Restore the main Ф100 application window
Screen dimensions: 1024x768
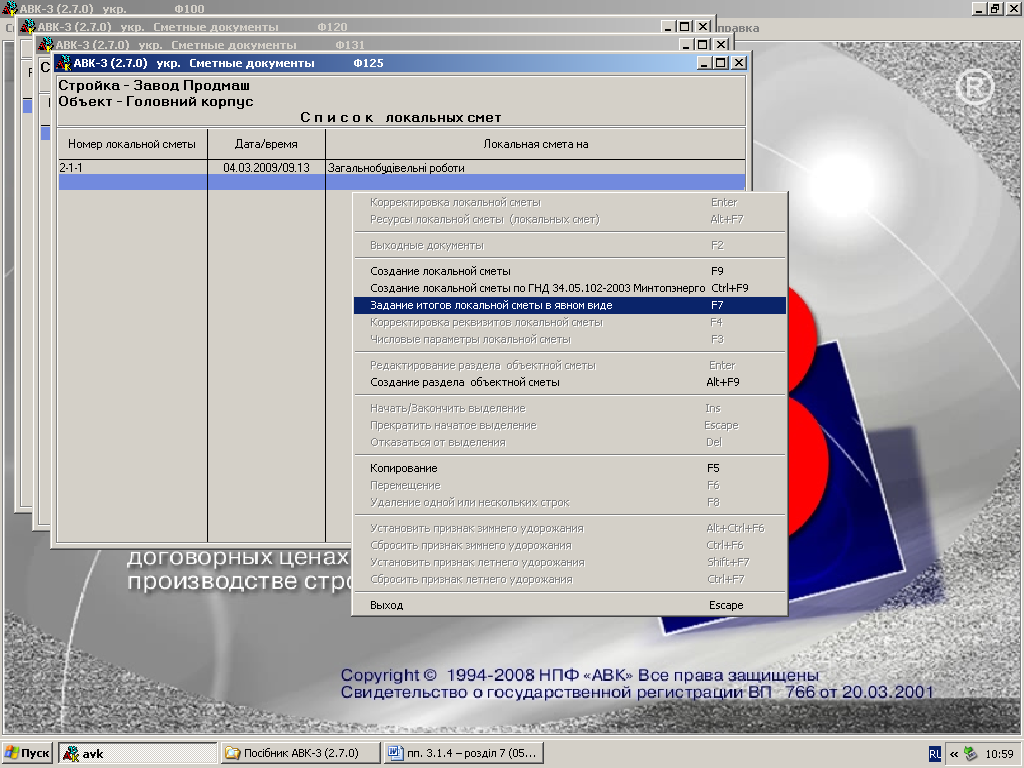point(995,8)
